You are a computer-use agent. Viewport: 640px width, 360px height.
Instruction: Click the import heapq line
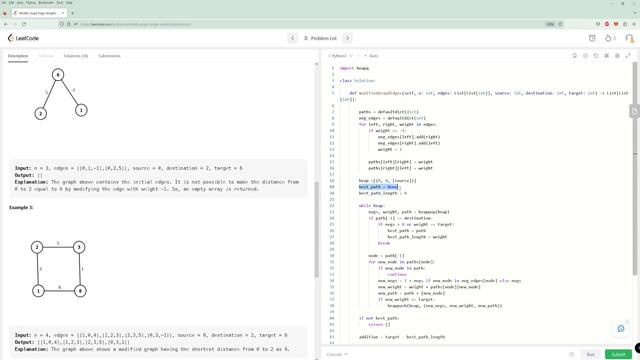click(x=354, y=68)
